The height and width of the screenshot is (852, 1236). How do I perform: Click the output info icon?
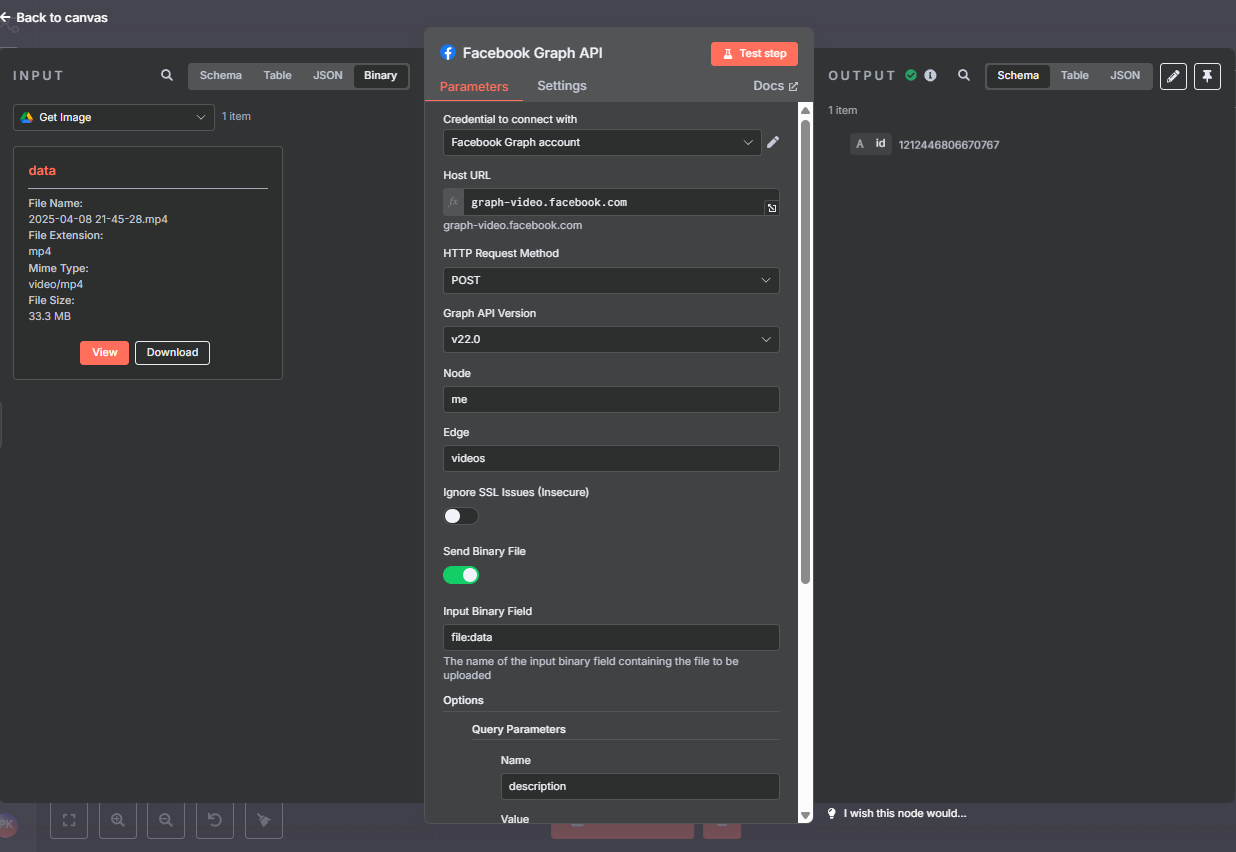click(930, 75)
